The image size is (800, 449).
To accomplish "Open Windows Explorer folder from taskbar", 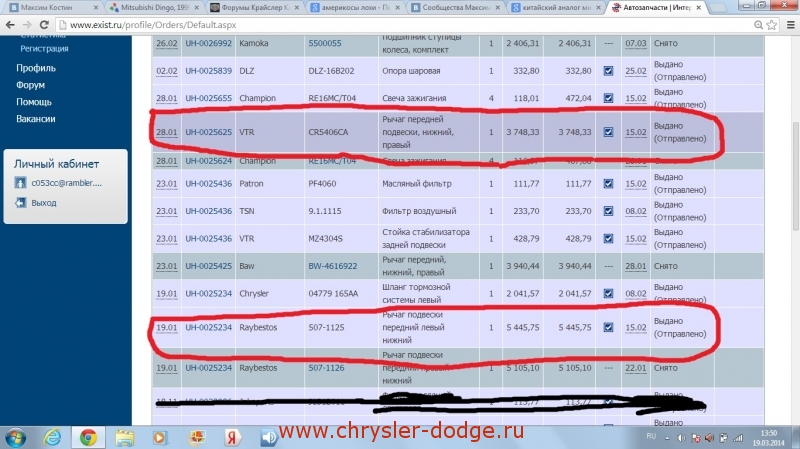I will 124,438.
